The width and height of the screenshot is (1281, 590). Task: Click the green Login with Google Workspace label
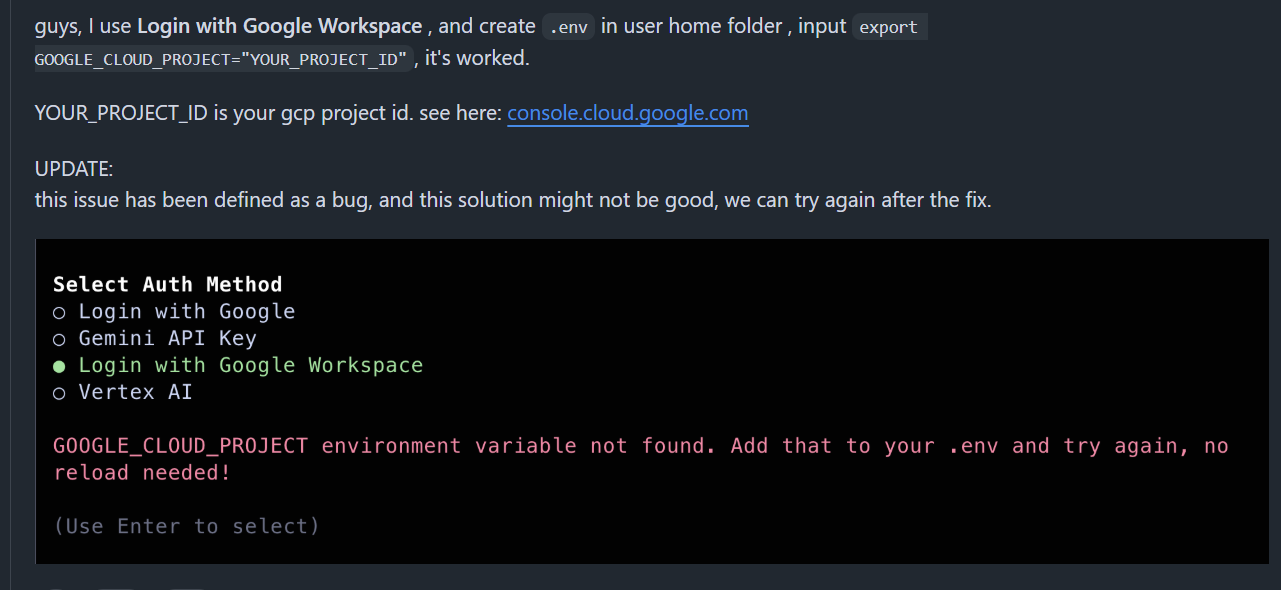tap(251, 366)
